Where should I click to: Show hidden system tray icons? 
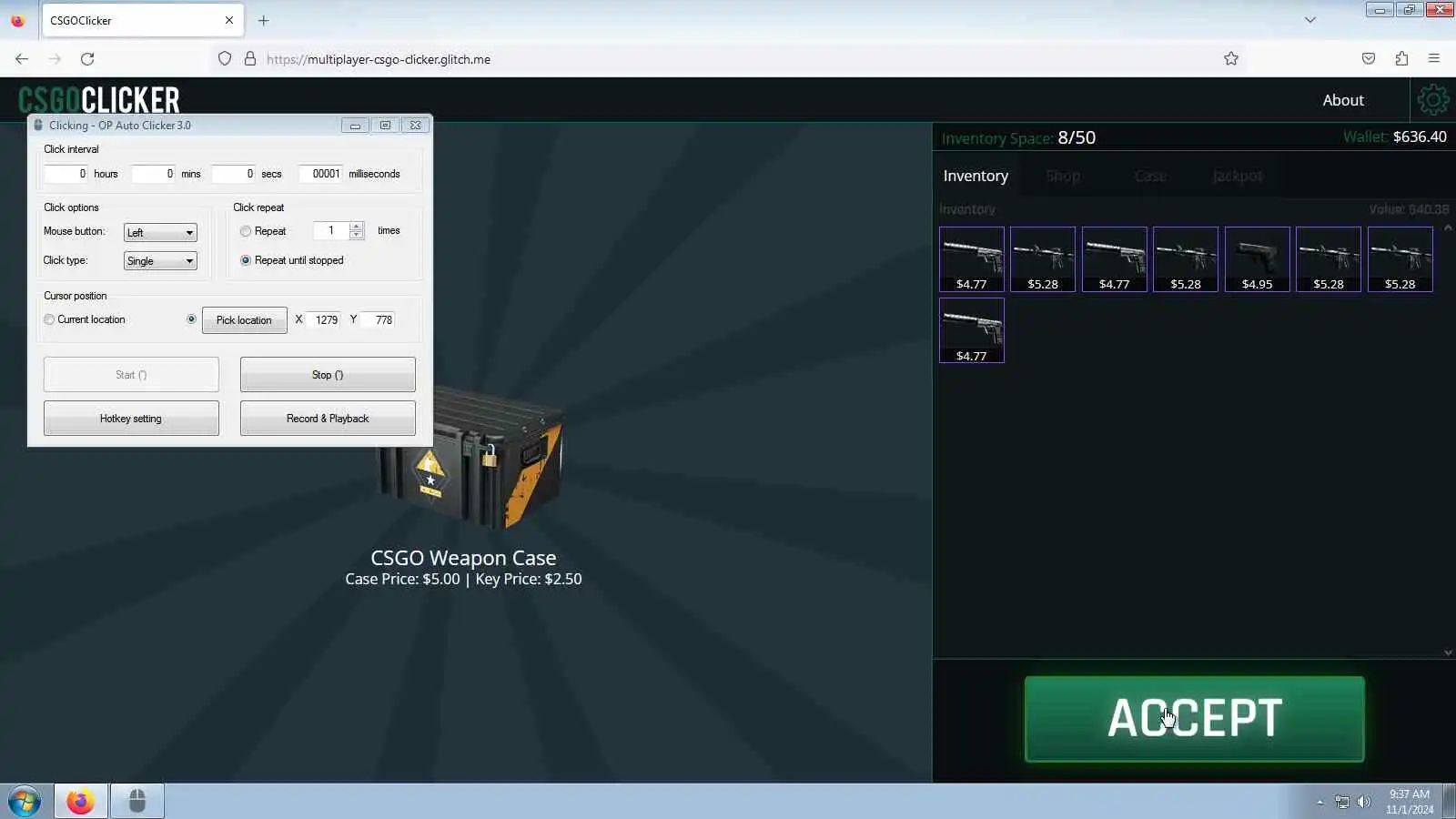(1319, 802)
